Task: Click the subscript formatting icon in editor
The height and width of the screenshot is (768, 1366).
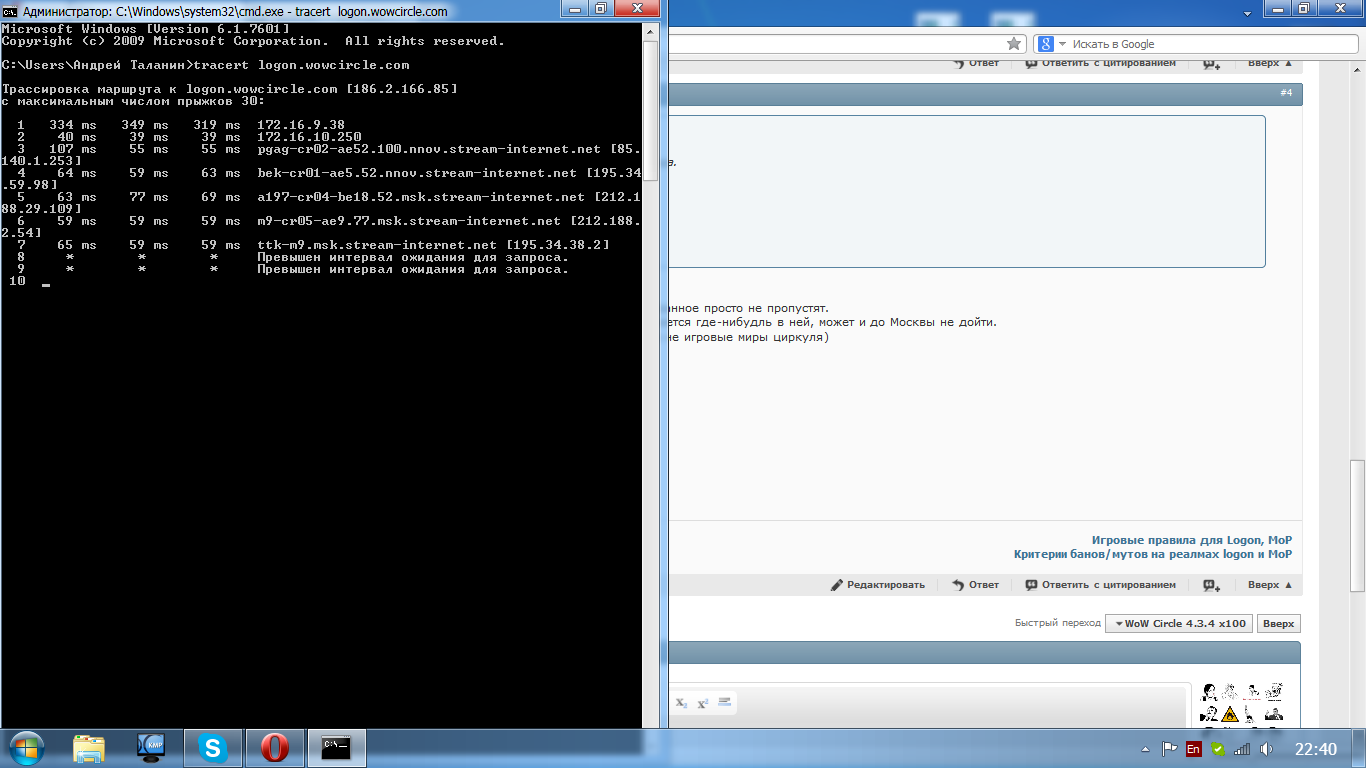Action: 681,703
